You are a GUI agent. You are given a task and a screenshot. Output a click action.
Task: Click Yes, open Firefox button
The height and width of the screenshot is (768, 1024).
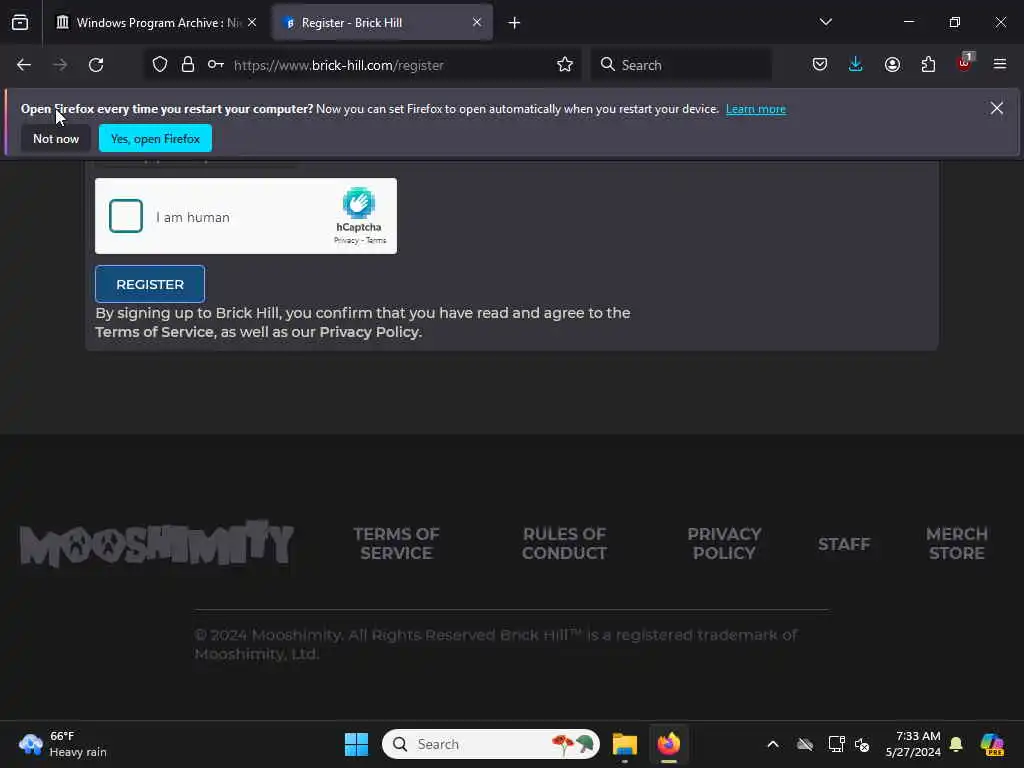pos(155,138)
